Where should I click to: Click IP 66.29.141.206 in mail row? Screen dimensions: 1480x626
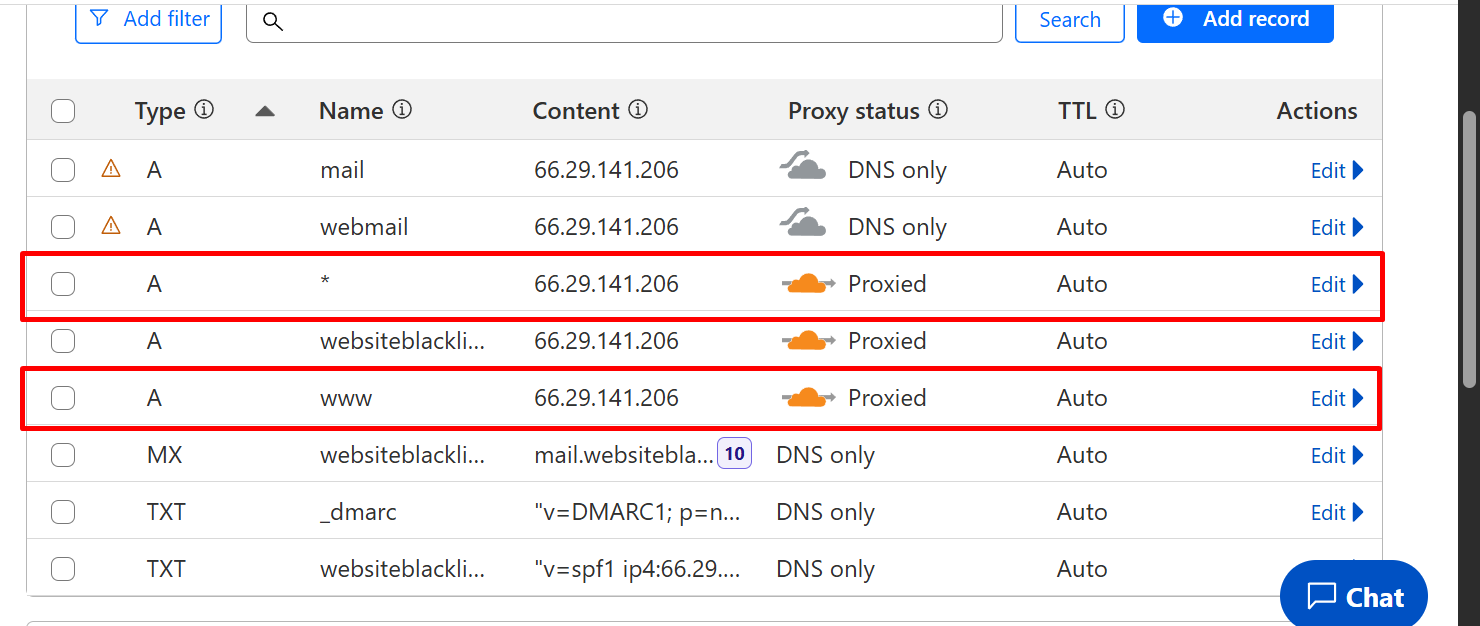[607, 170]
